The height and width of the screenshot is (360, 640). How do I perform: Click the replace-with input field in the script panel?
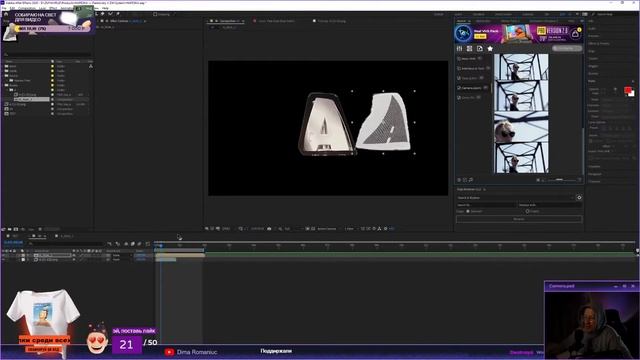[550, 205]
